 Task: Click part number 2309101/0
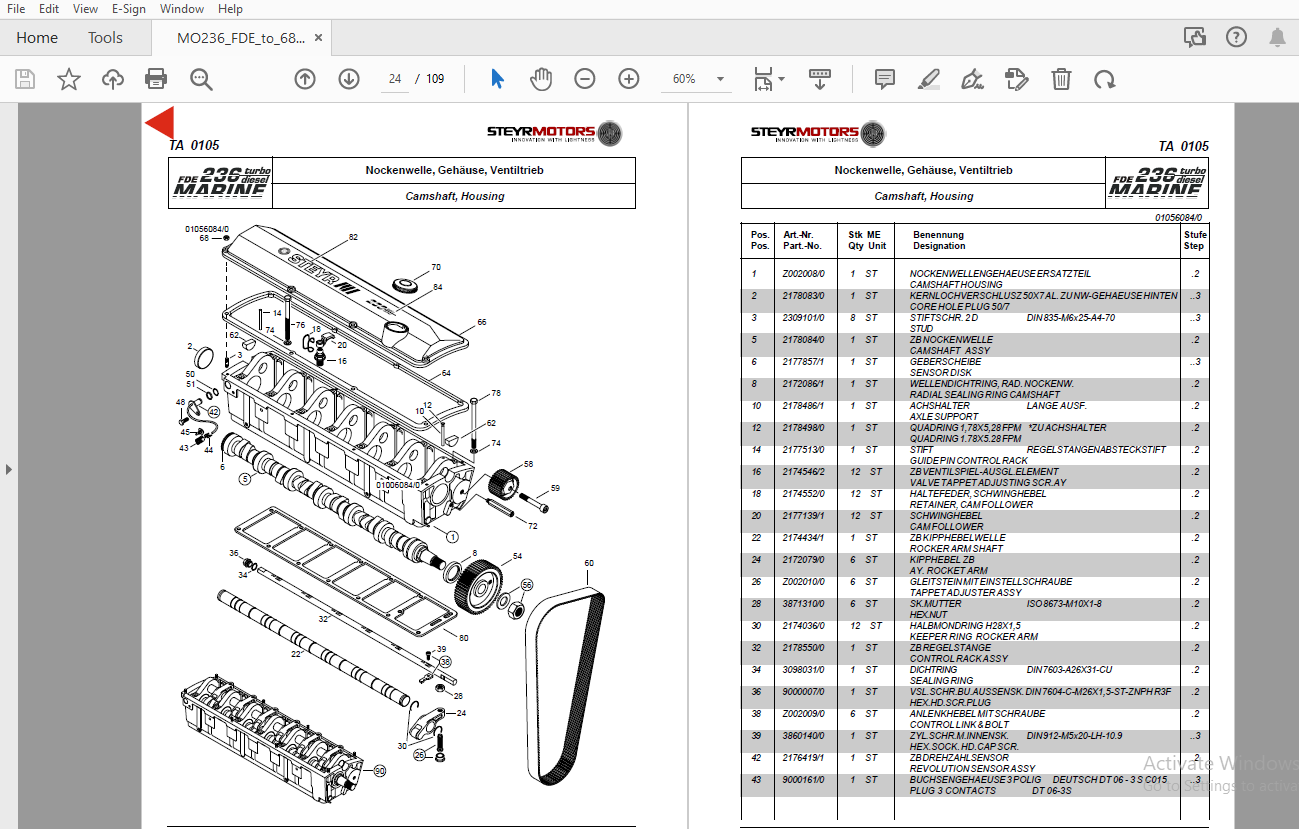click(803, 317)
